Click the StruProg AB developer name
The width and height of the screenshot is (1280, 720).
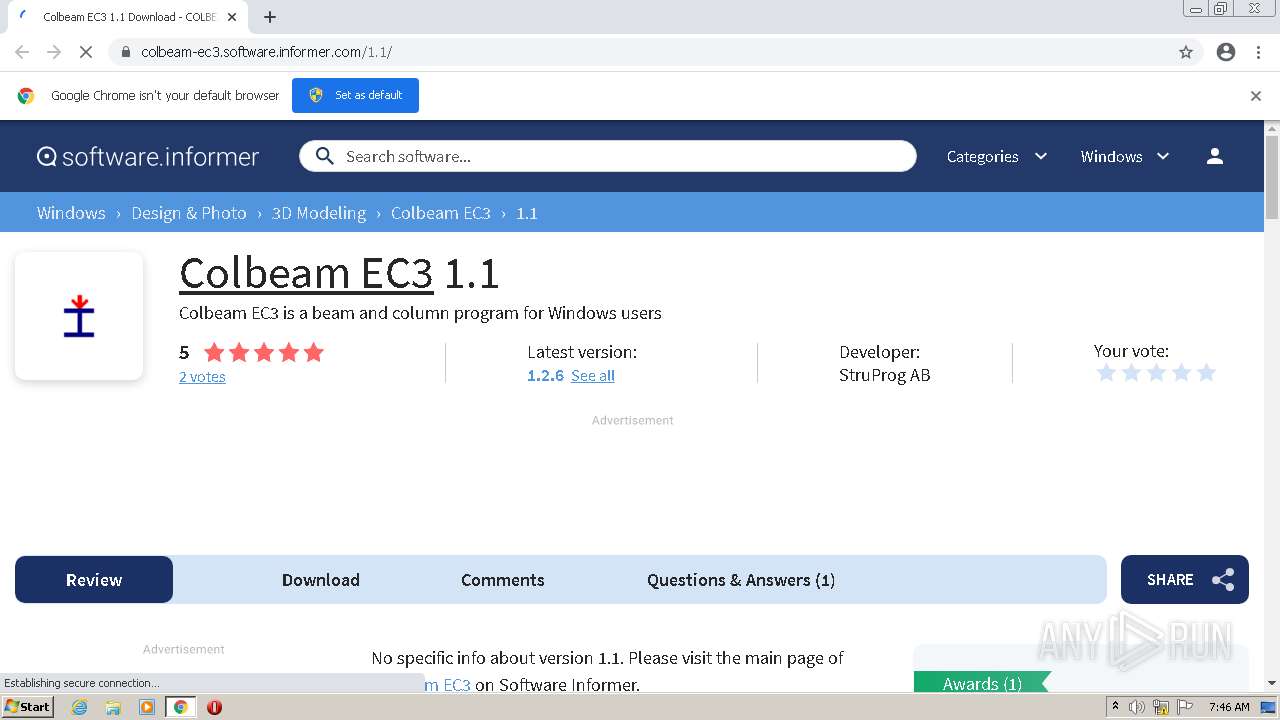tap(885, 376)
